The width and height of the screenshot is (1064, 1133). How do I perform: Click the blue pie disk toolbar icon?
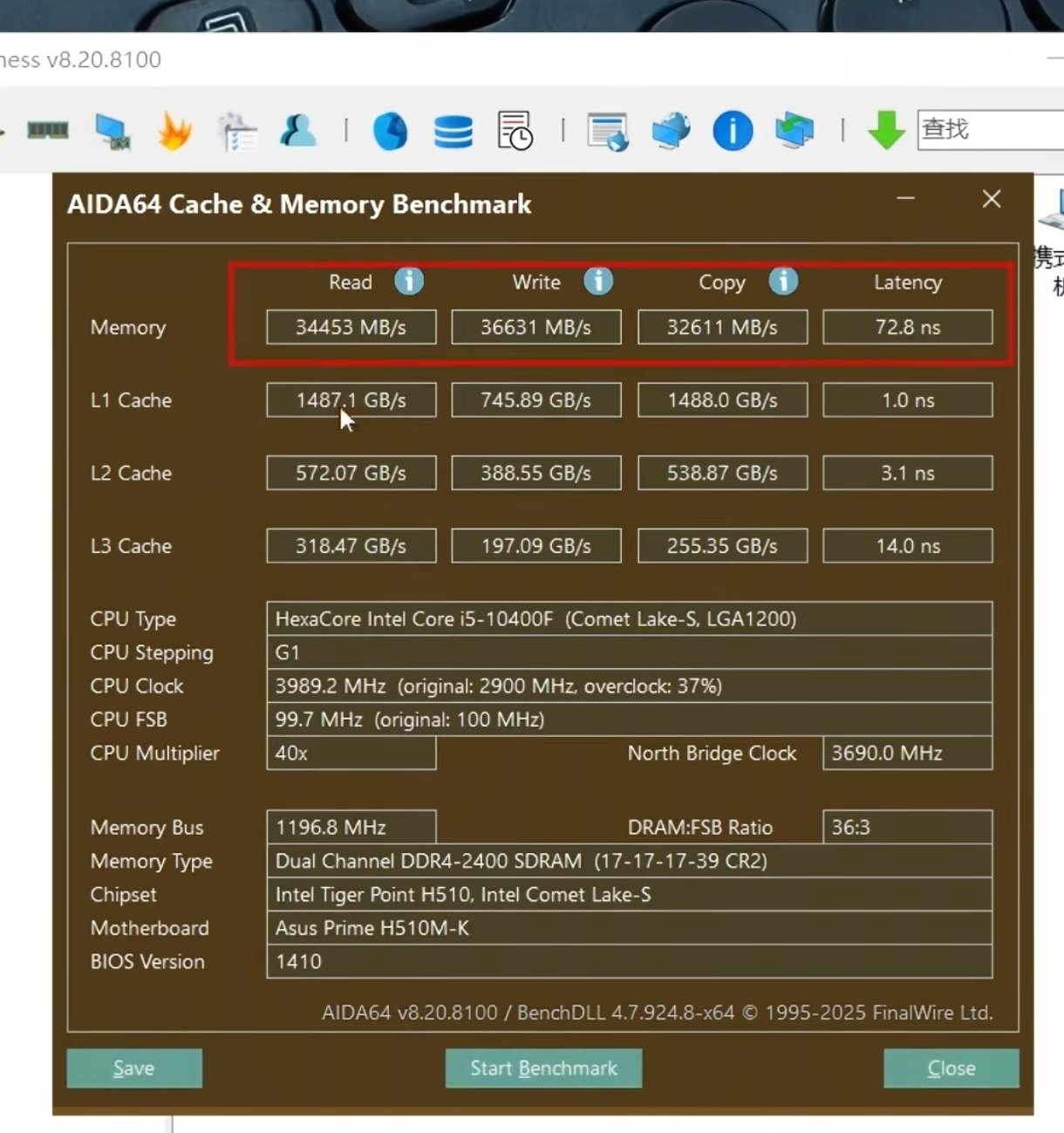click(390, 132)
